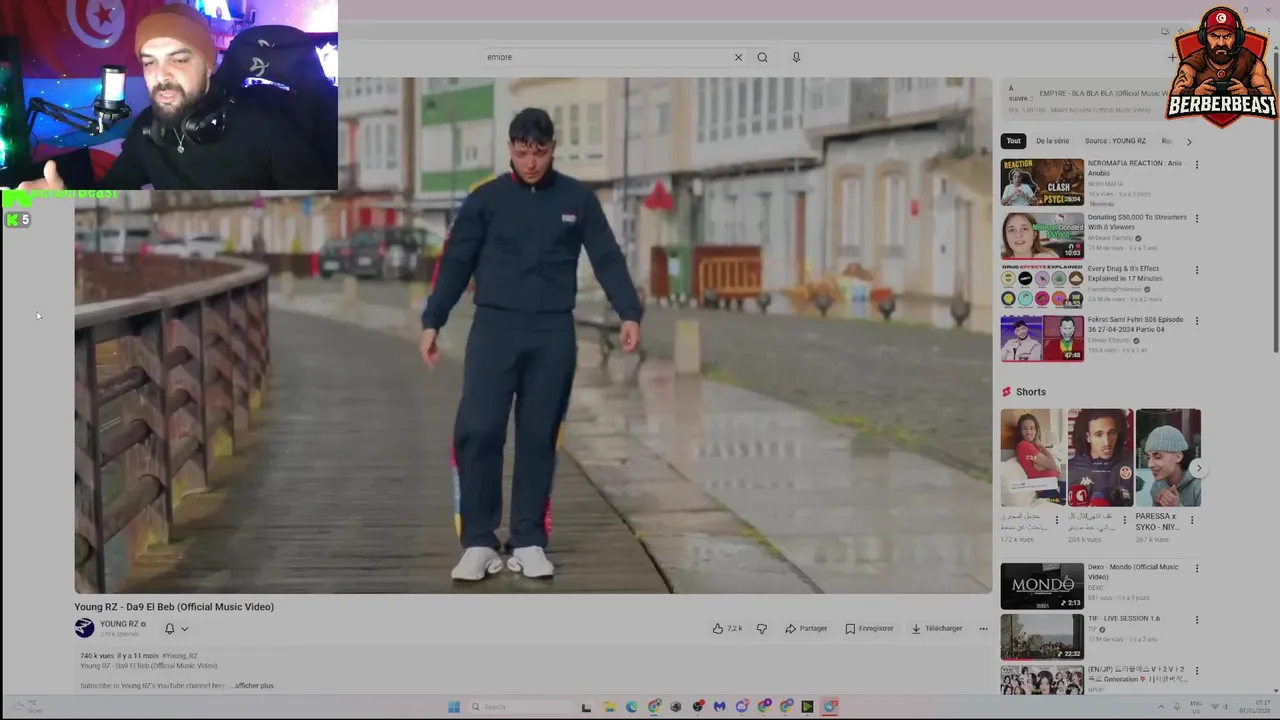The width and height of the screenshot is (1280, 720).
Task: Click the Télécharger download button
Action: click(936, 629)
